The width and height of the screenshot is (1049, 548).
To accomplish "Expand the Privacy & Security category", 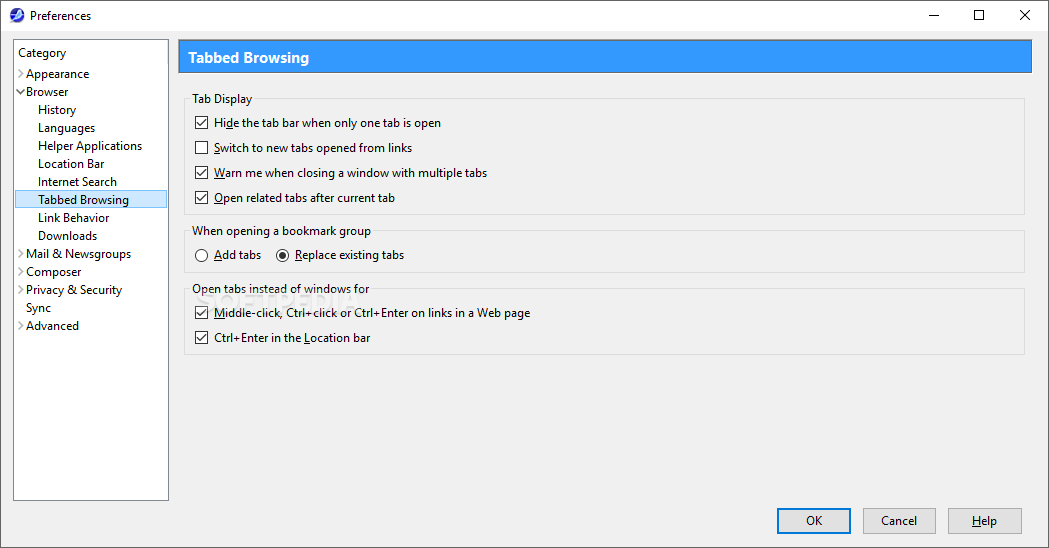I will (21, 290).
